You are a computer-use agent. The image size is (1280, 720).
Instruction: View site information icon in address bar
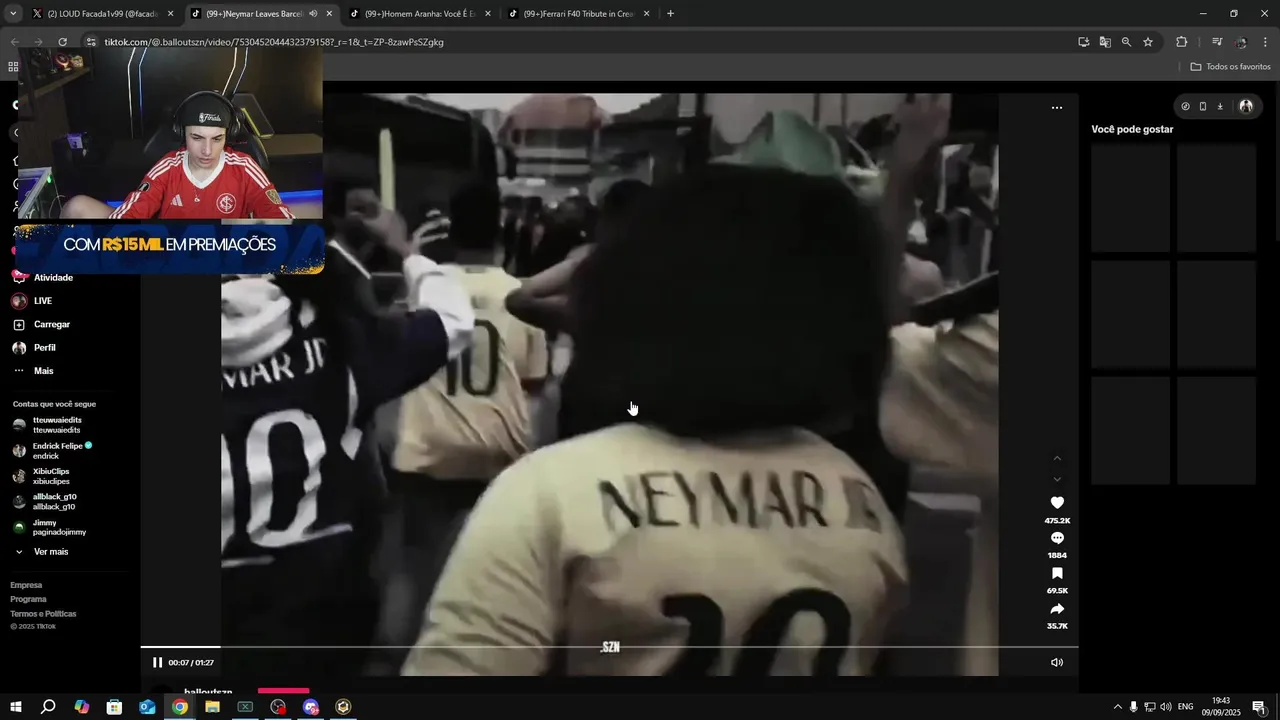tap(91, 42)
